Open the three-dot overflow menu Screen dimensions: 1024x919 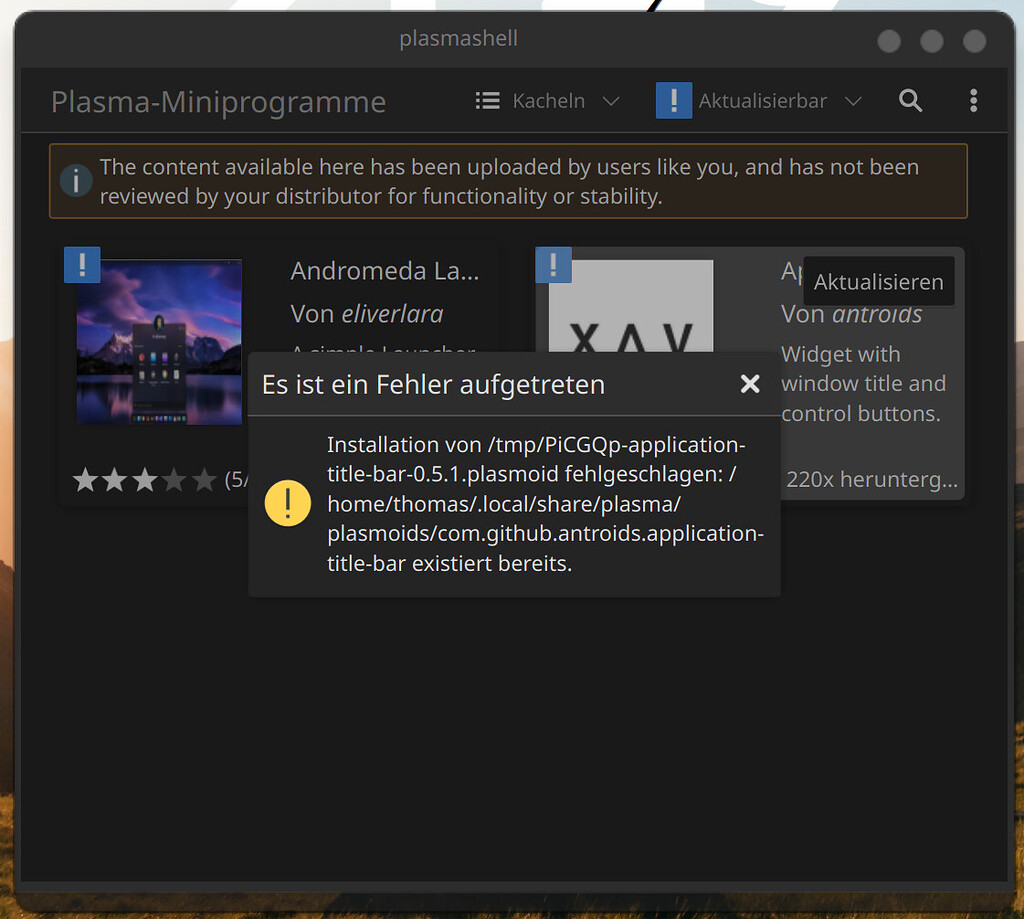coord(973,100)
